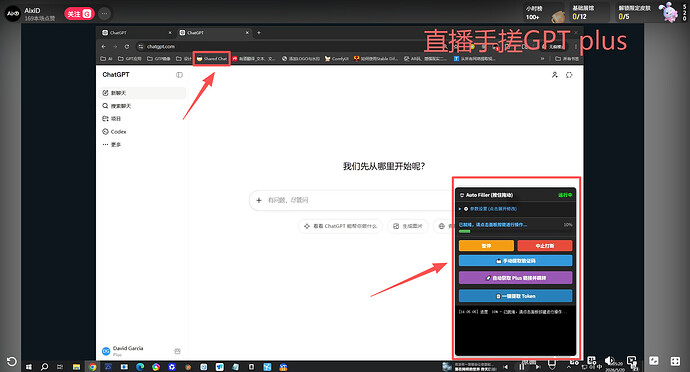Click the temporary chat icon at top right
This screenshot has height=372, width=690.
[x=569, y=75]
